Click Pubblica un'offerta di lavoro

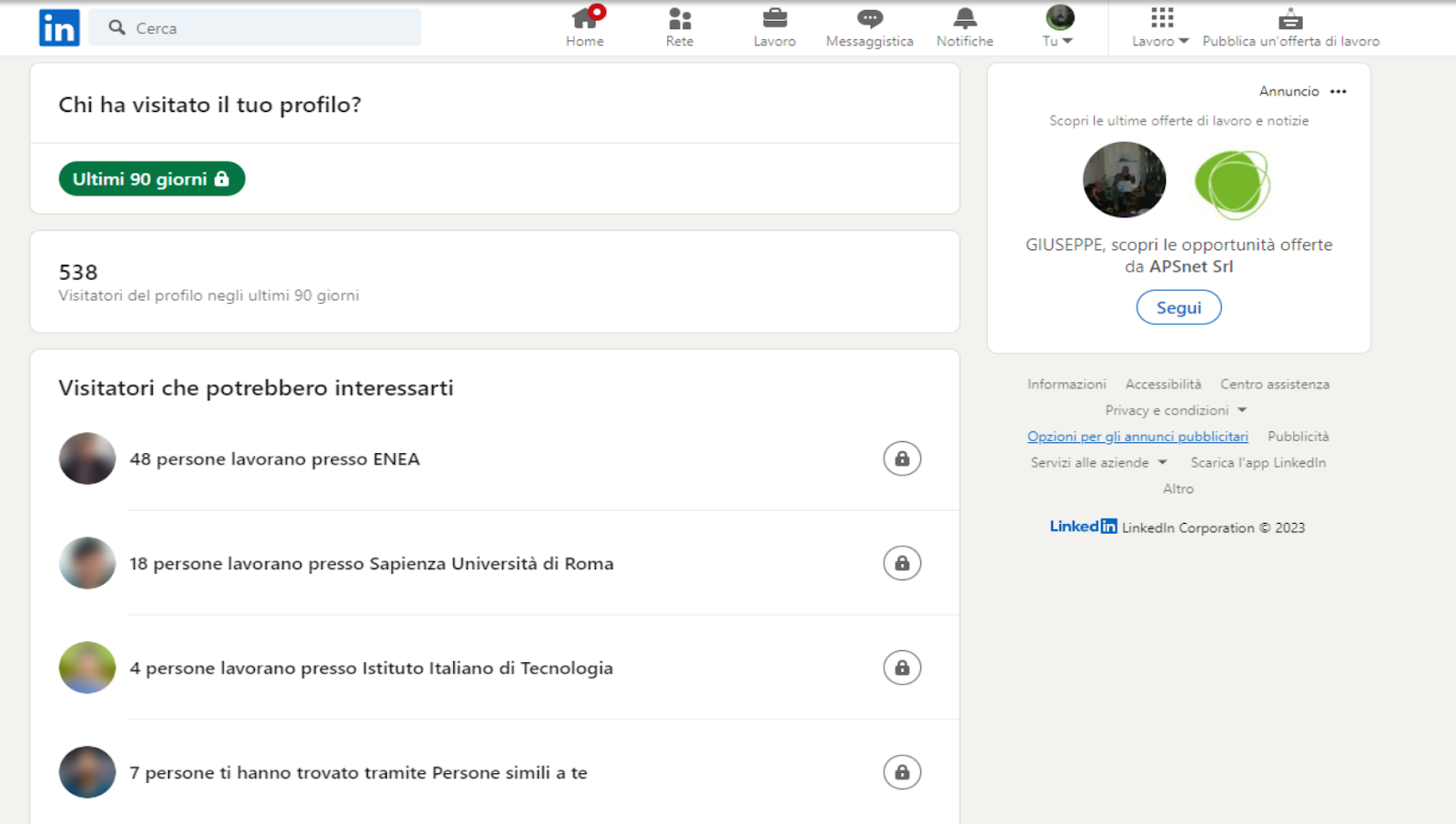(x=1290, y=27)
